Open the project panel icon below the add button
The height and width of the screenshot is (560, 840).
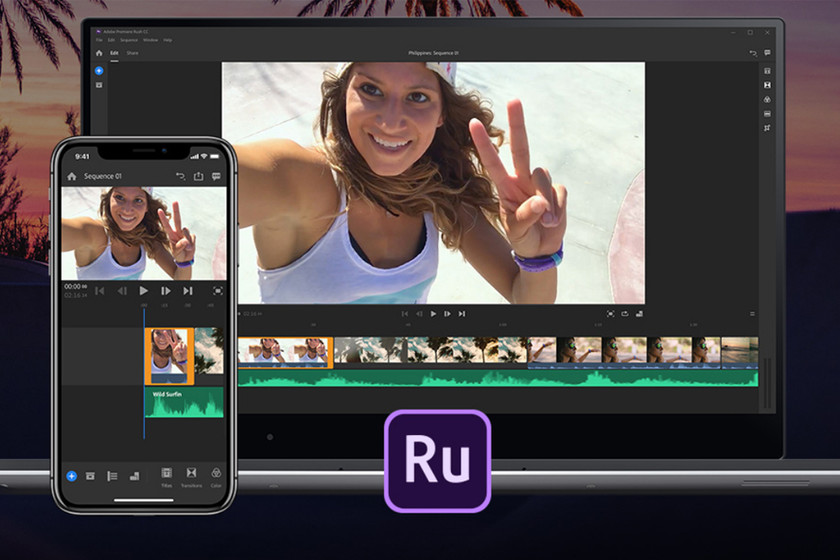99,85
